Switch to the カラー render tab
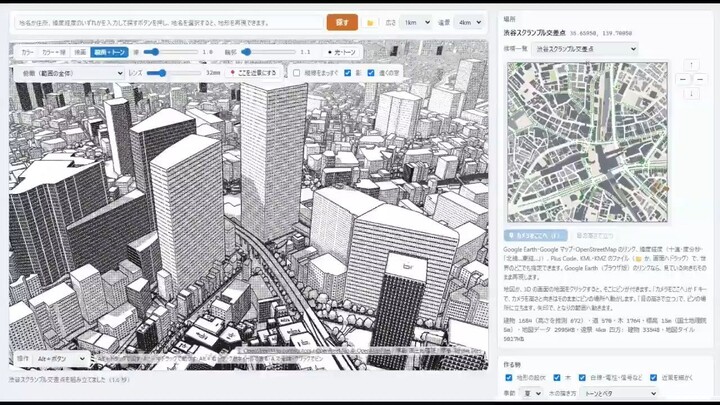 point(28,52)
